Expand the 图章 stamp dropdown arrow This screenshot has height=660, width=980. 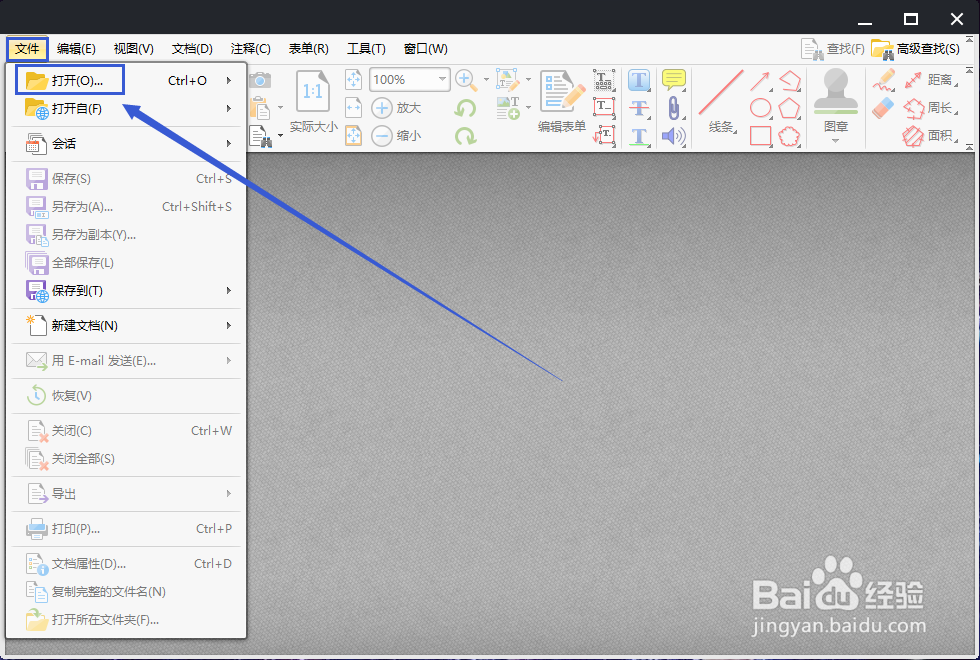pyautogui.click(x=836, y=141)
